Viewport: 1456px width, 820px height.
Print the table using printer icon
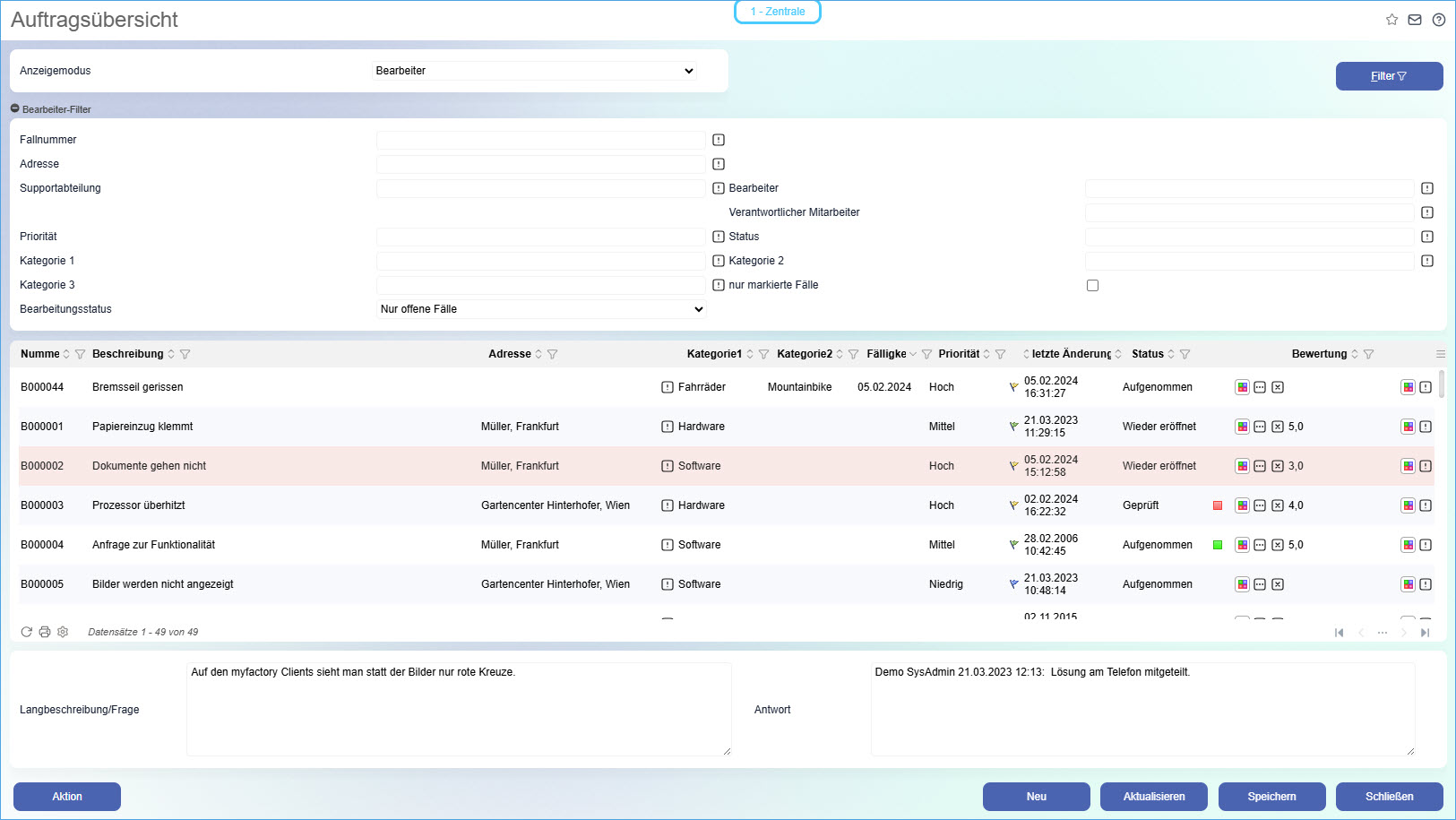45,632
